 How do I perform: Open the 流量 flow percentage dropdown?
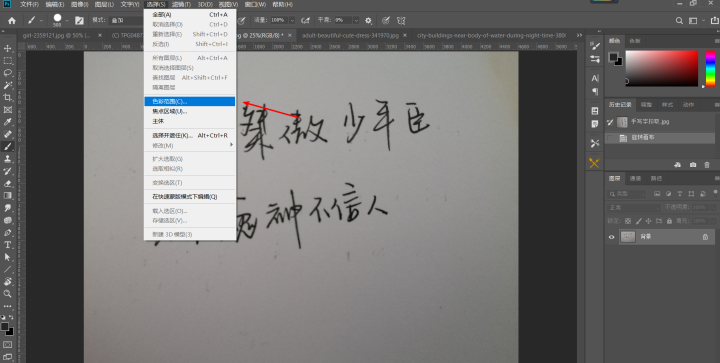[x=292, y=20]
